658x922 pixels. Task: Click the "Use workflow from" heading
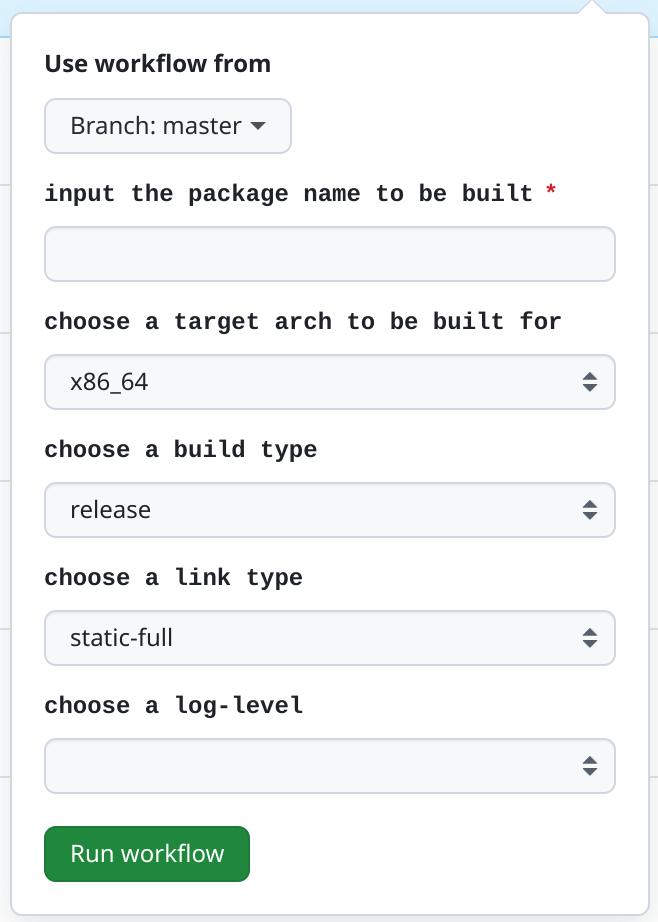[158, 64]
